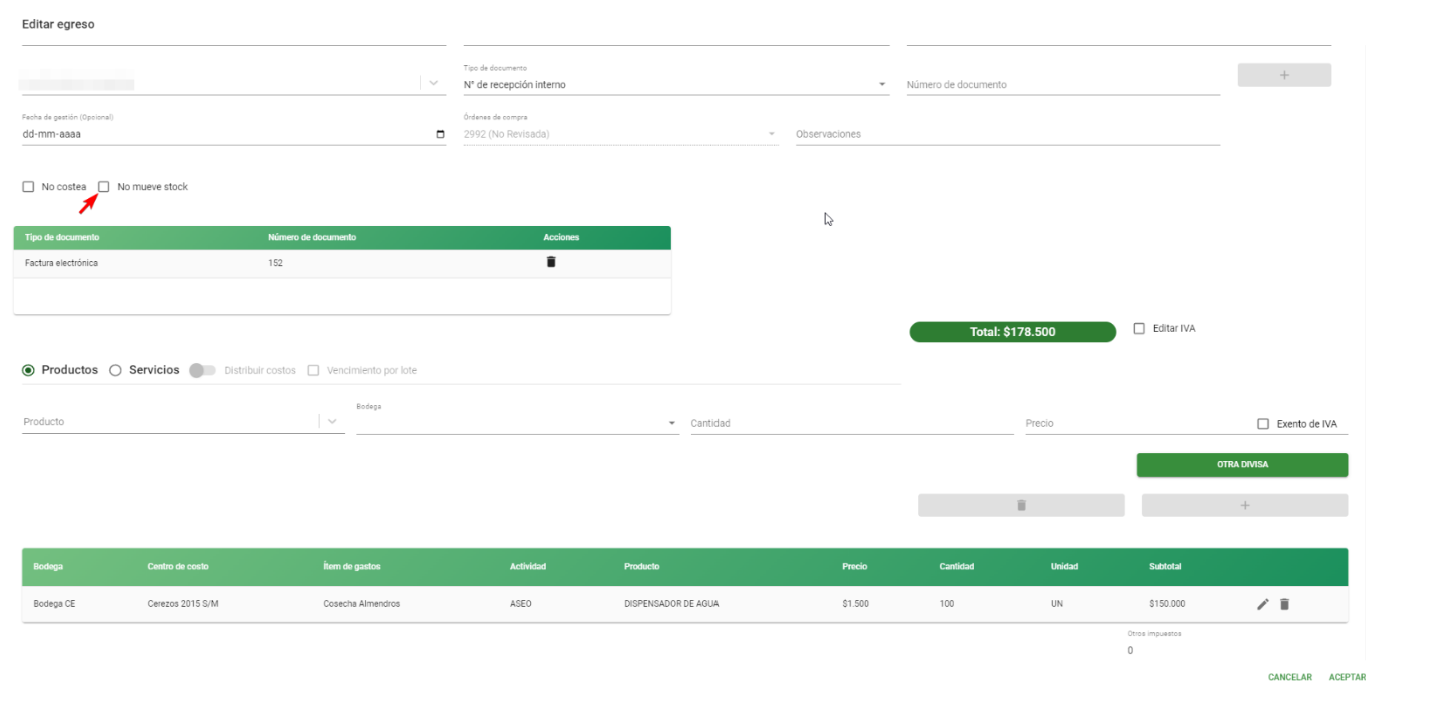Click ACEPTAR to save the egreso
The width and height of the screenshot is (1430, 718).
1347,677
